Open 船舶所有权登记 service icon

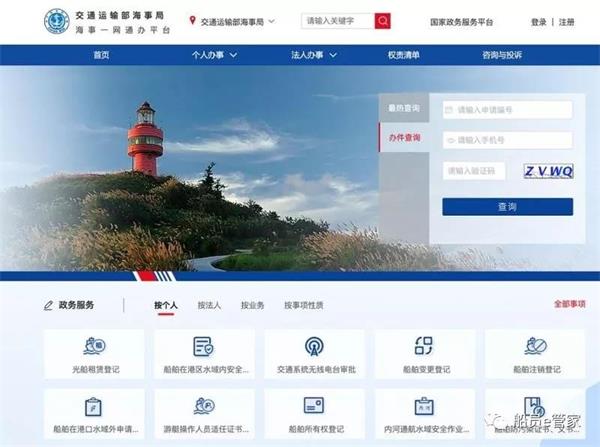[x=314, y=406]
